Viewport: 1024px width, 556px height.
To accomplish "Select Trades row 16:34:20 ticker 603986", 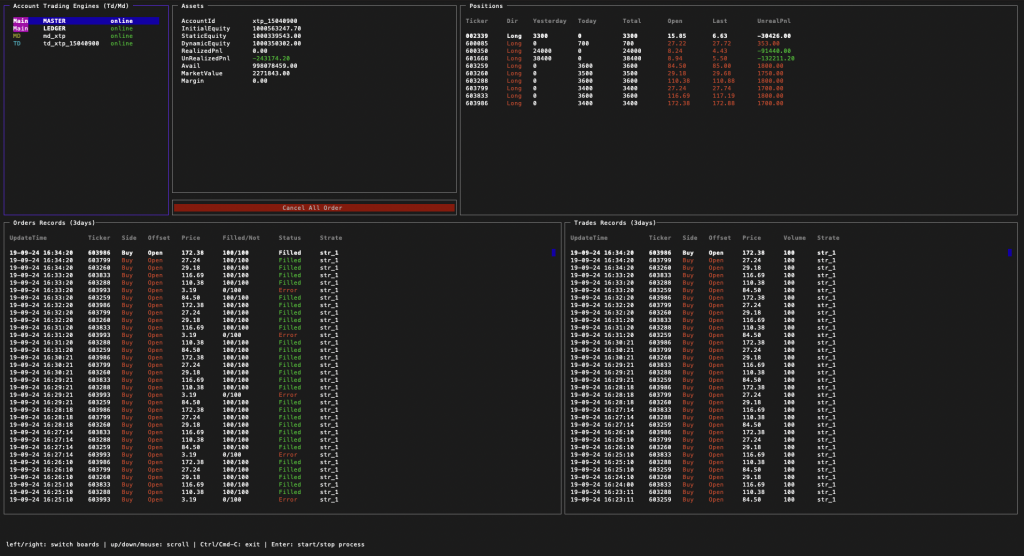I will click(703, 253).
